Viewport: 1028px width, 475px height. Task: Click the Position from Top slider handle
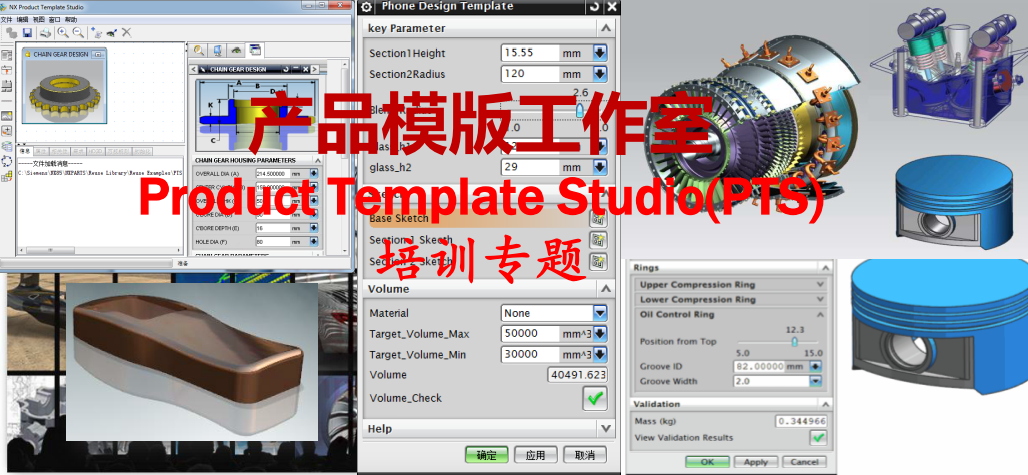(795, 342)
